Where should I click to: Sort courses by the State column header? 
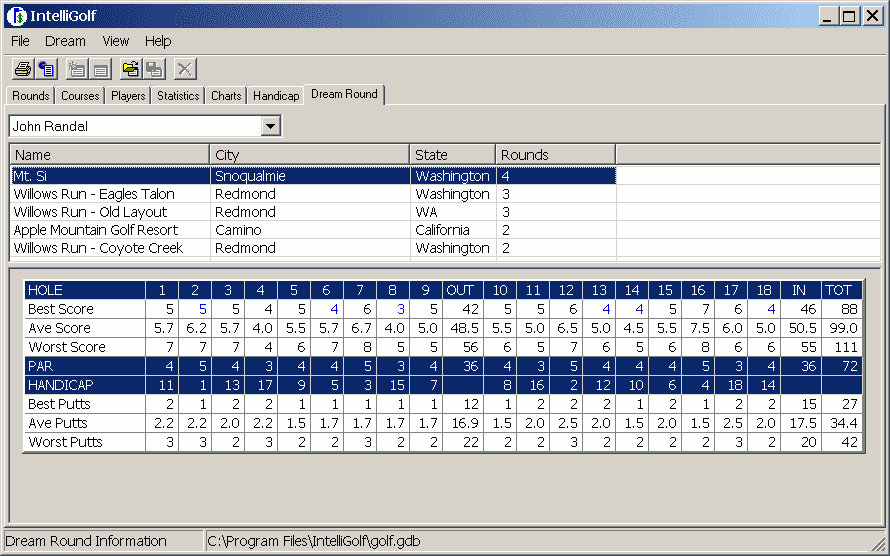[x=453, y=155]
